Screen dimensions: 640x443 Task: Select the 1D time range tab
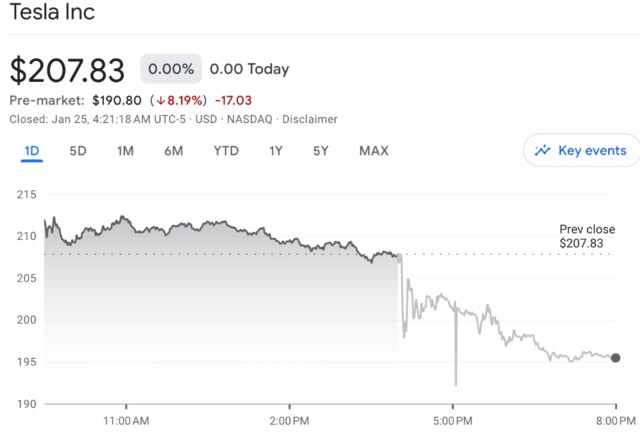[x=31, y=151]
